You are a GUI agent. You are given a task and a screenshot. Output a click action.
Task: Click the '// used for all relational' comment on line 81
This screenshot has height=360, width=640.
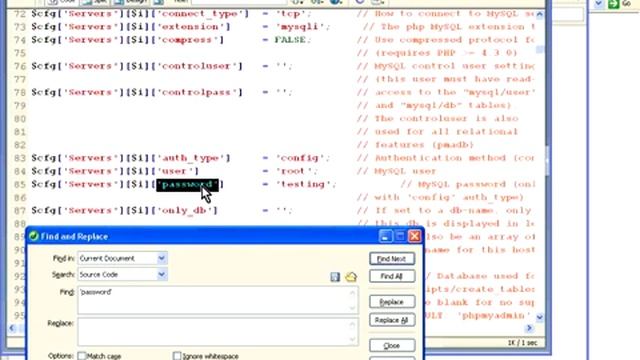click(438, 132)
